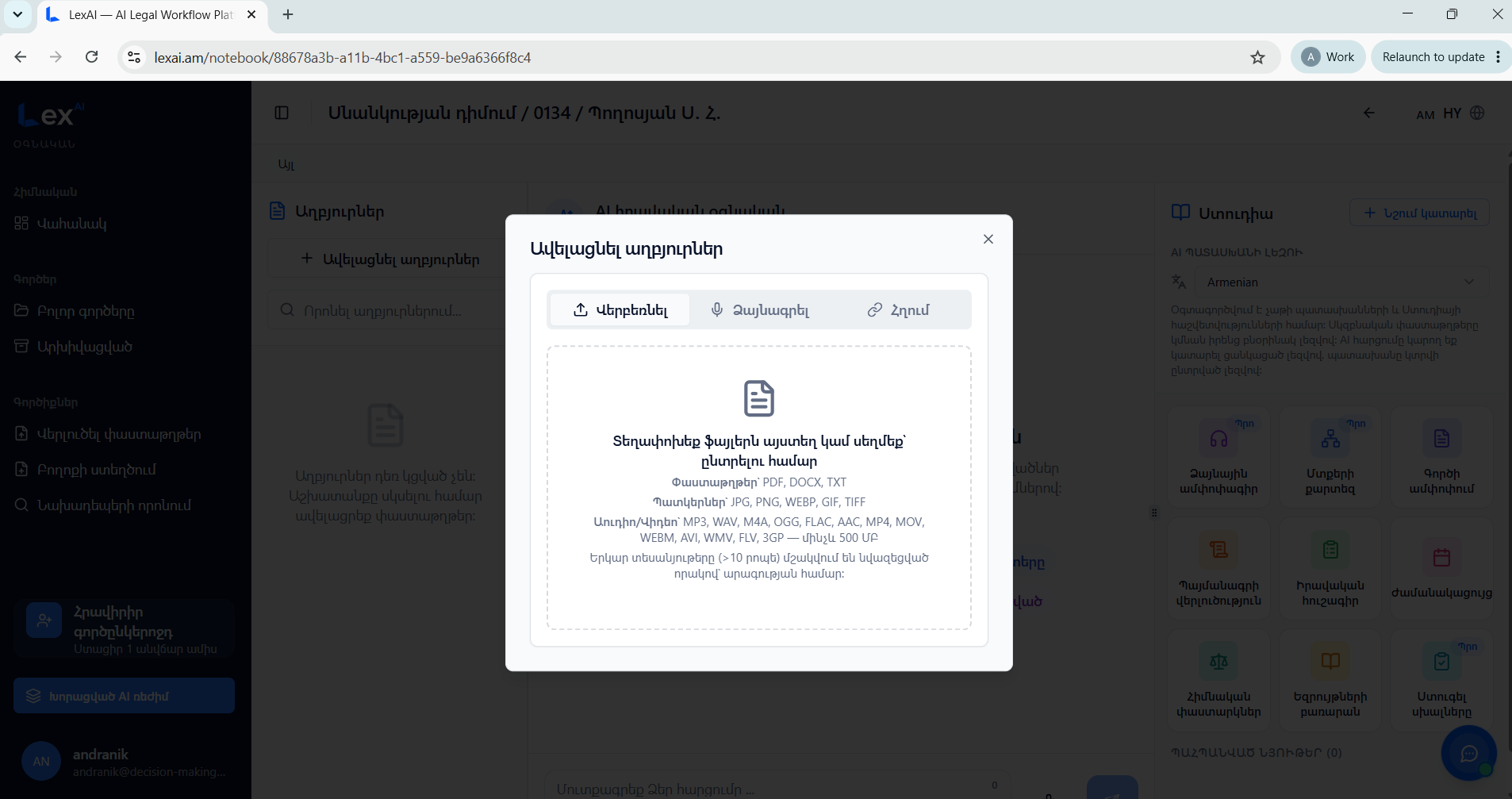The image size is (1512, 799).
Task: Open Գործի ամփոփում case summary card
Action: click(1441, 457)
